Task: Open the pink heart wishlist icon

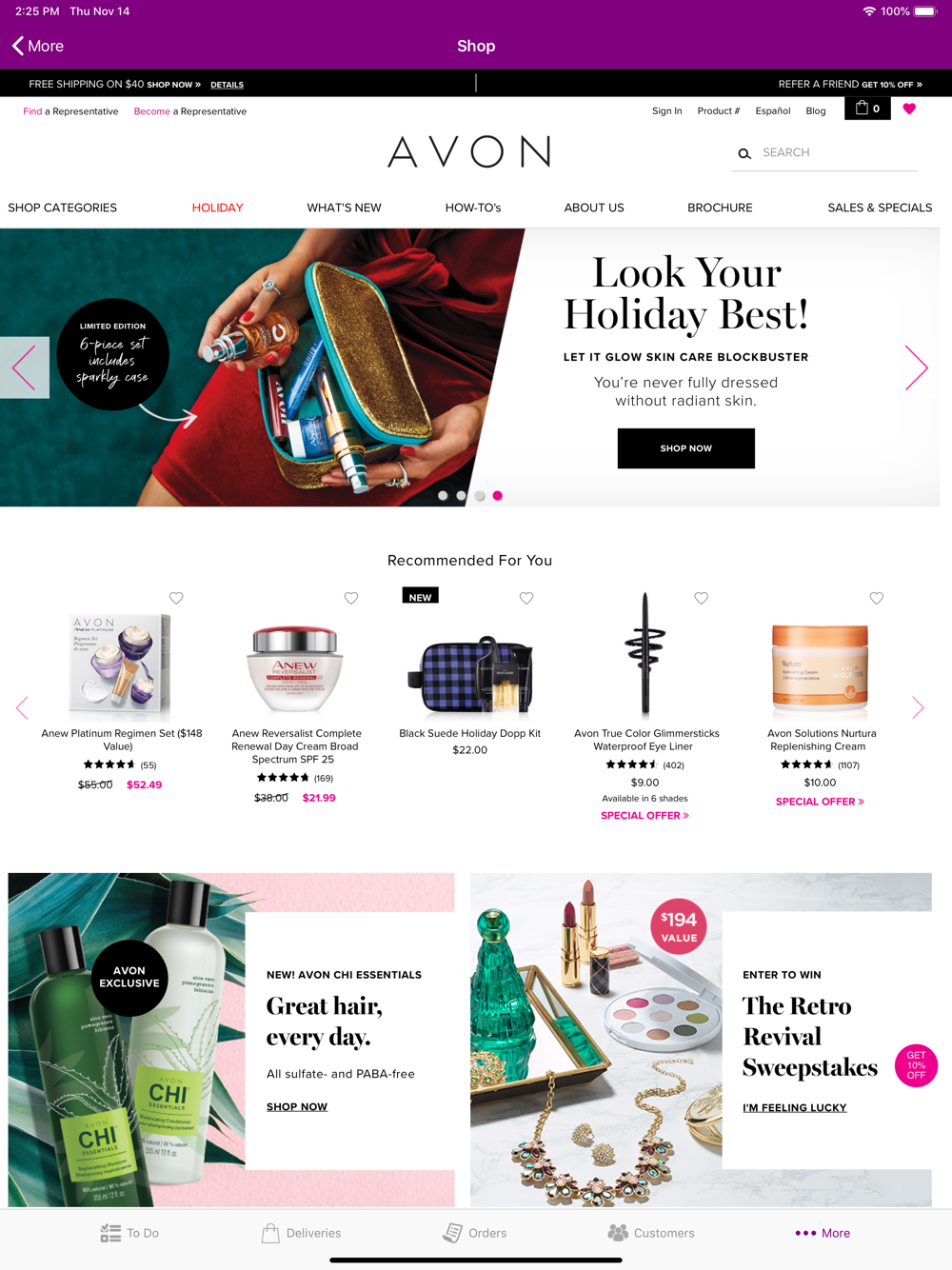Action: click(x=909, y=109)
